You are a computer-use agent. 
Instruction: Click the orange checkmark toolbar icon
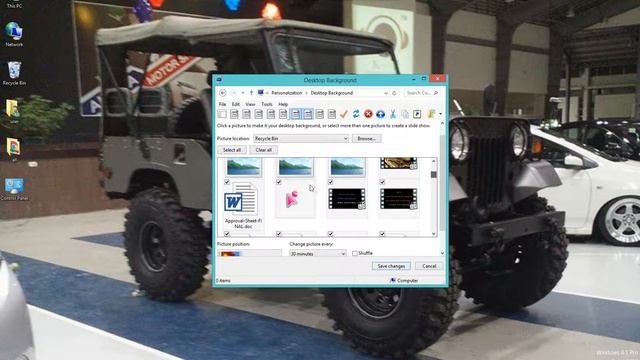tap(344, 114)
